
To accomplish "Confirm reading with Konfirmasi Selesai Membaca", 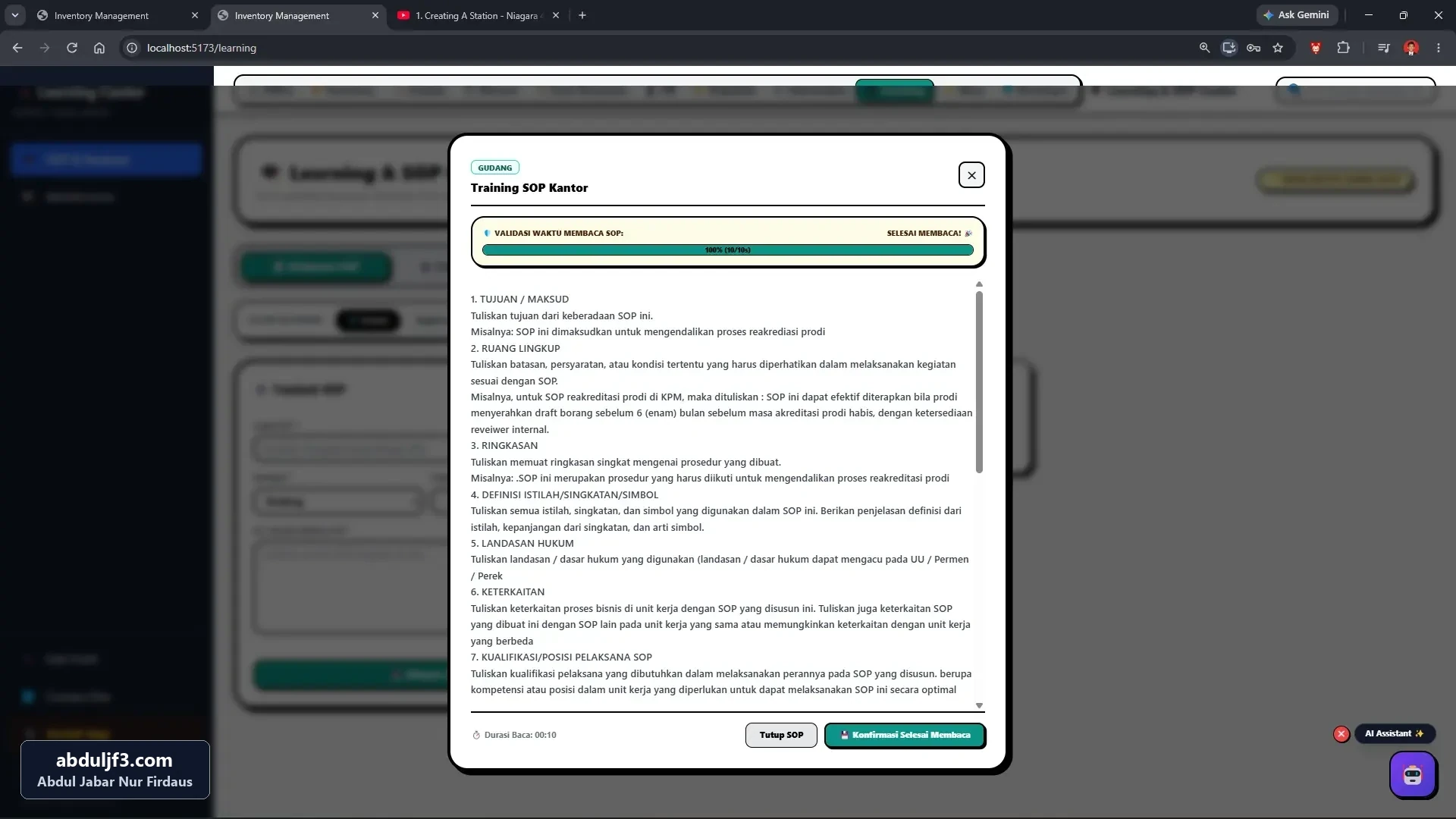I will pyautogui.click(x=905, y=735).
